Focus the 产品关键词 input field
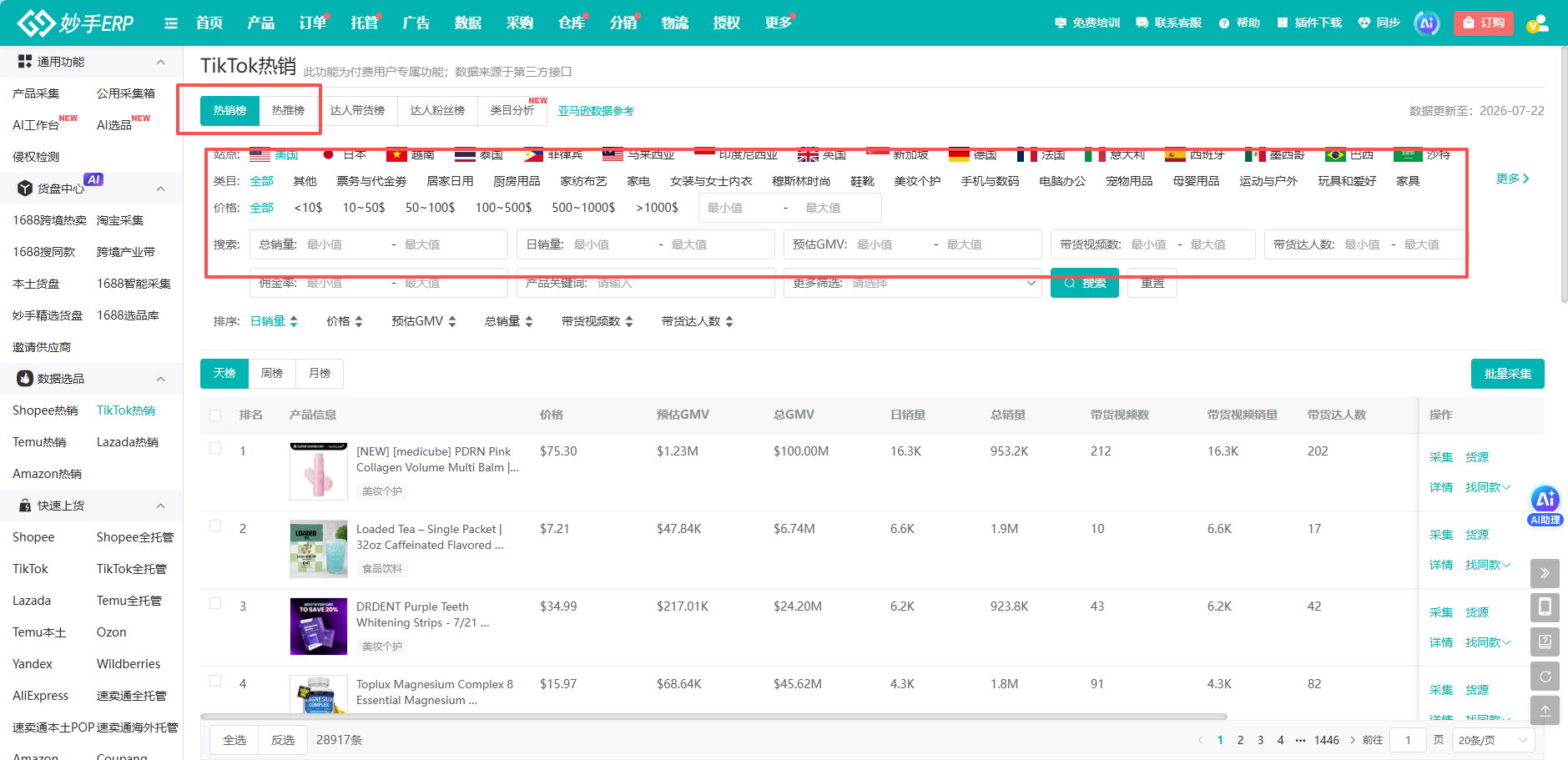This screenshot has width=1568, height=760. (646, 283)
